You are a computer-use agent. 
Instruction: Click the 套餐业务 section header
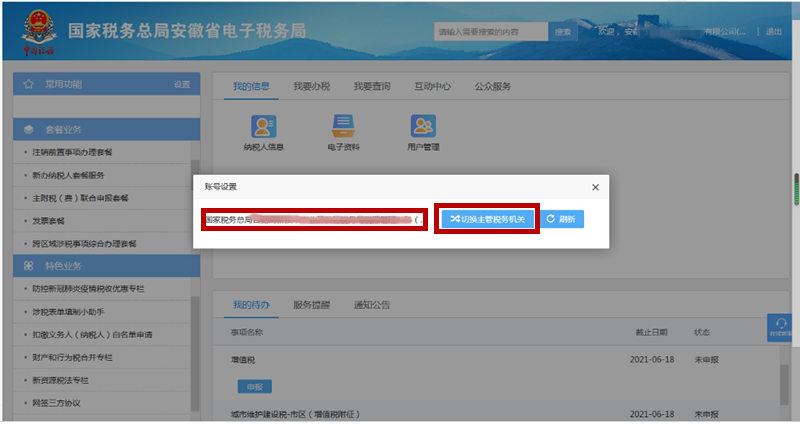pyautogui.click(x=106, y=130)
